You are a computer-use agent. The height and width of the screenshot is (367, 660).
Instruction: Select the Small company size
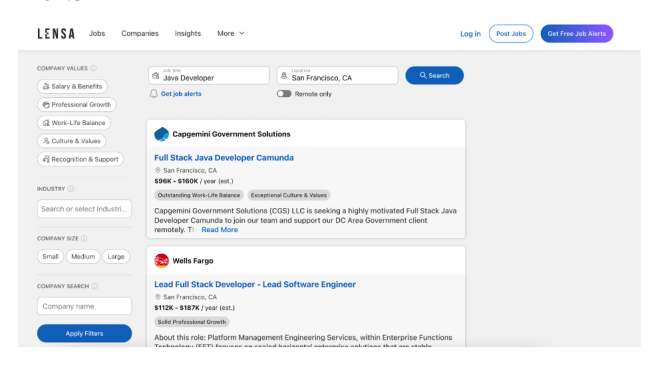pyautogui.click(x=50, y=256)
